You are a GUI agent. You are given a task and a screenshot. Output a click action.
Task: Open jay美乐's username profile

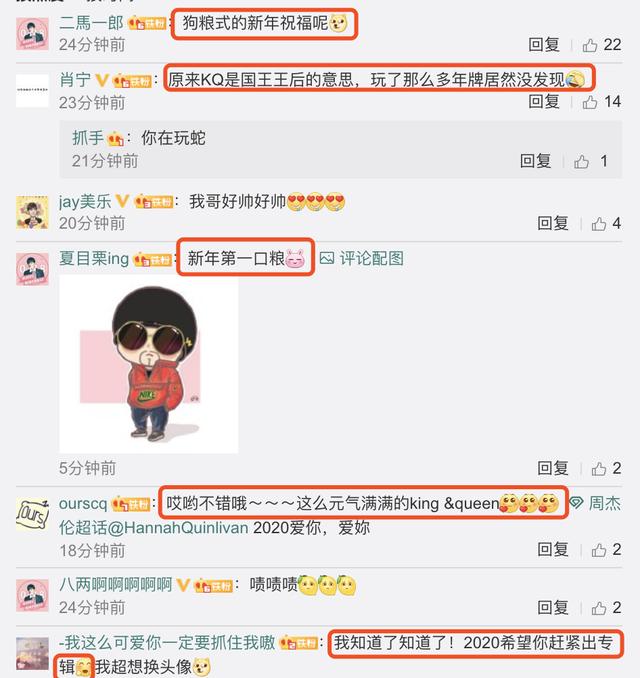pyautogui.click(x=85, y=201)
